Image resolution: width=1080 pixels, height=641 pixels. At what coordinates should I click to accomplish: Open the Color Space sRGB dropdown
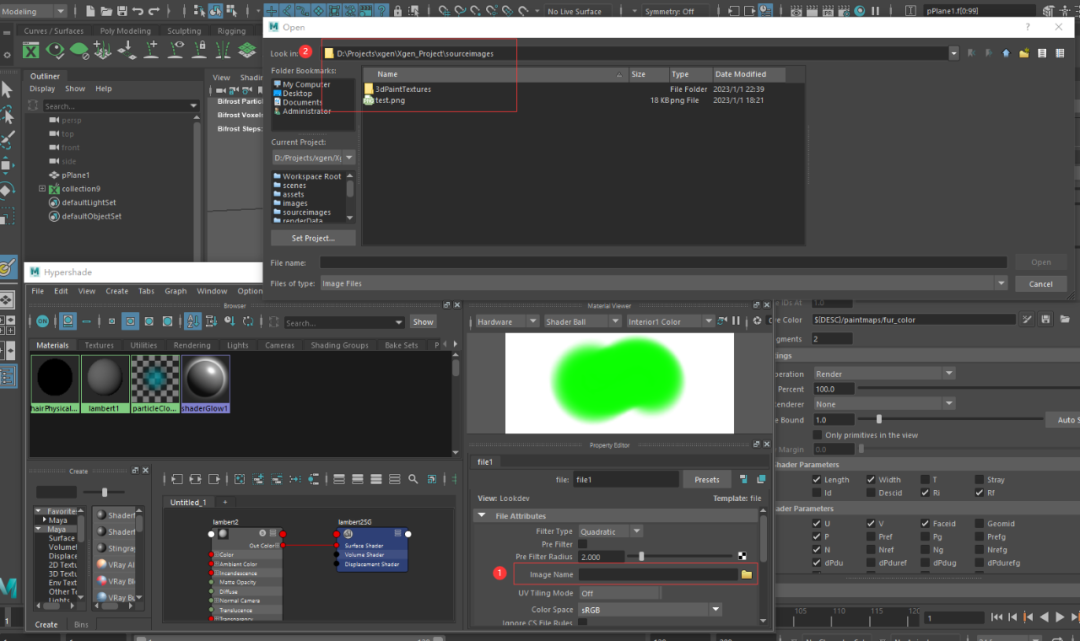pos(650,609)
